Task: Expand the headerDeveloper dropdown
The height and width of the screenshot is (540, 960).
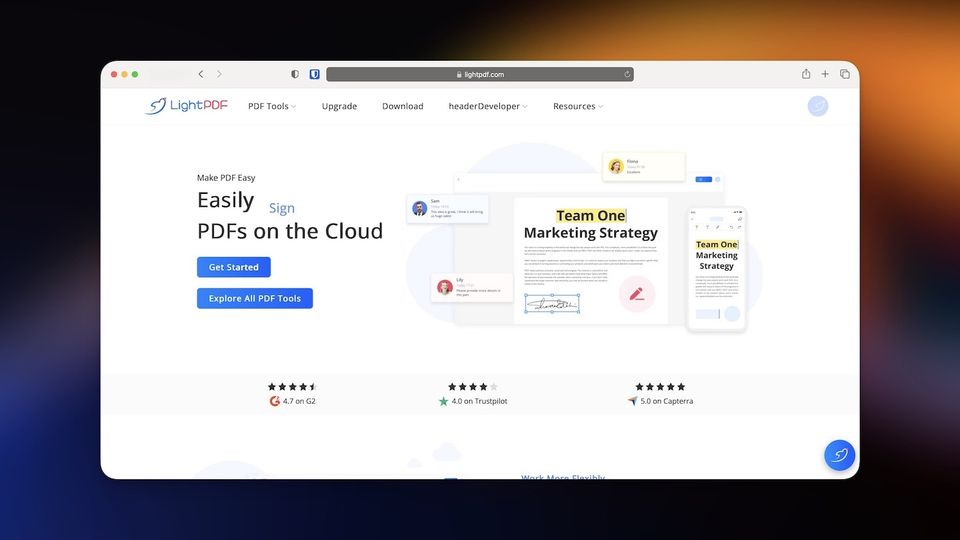Action: (488, 106)
